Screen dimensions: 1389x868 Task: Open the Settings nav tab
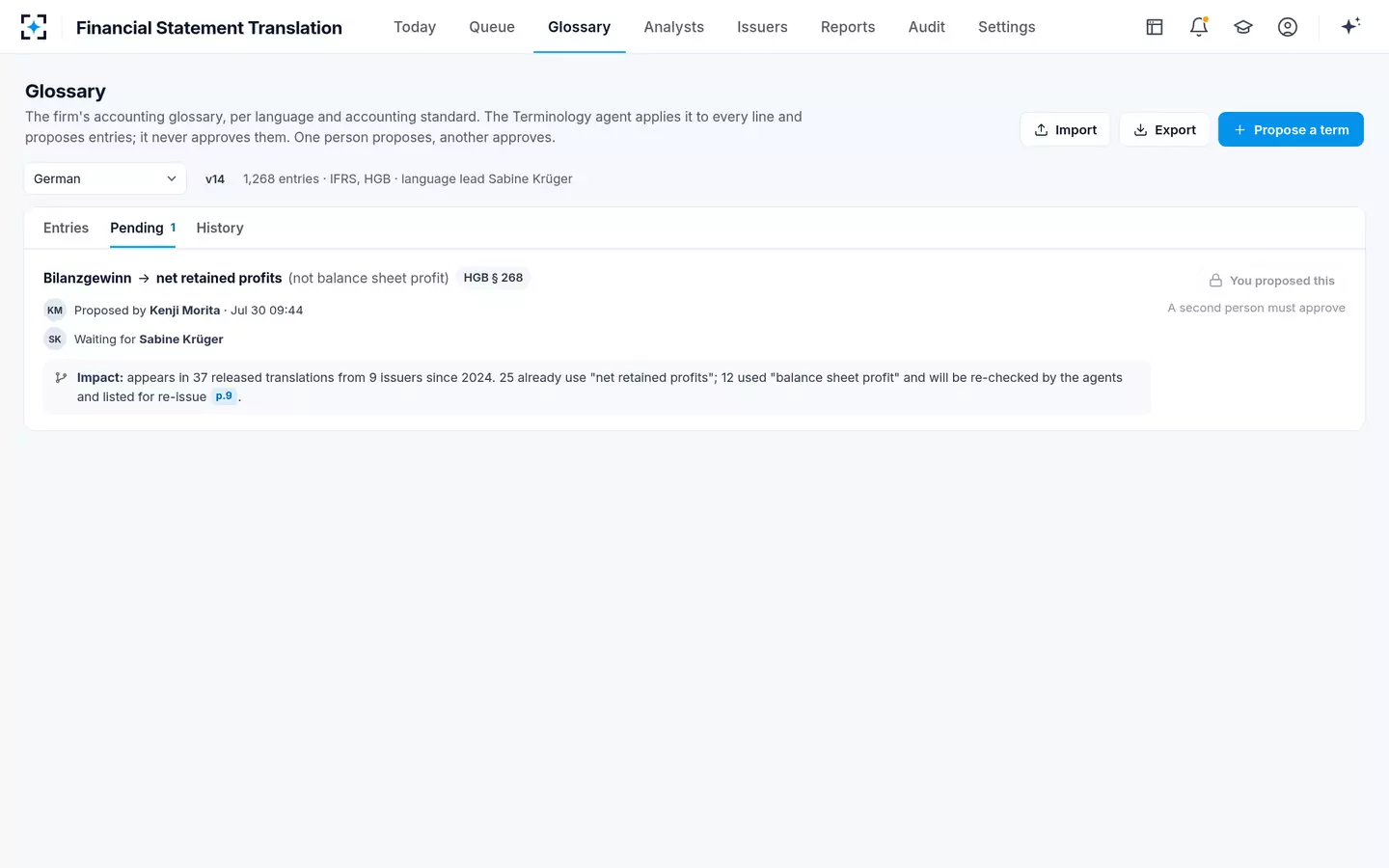[x=1007, y=27]
